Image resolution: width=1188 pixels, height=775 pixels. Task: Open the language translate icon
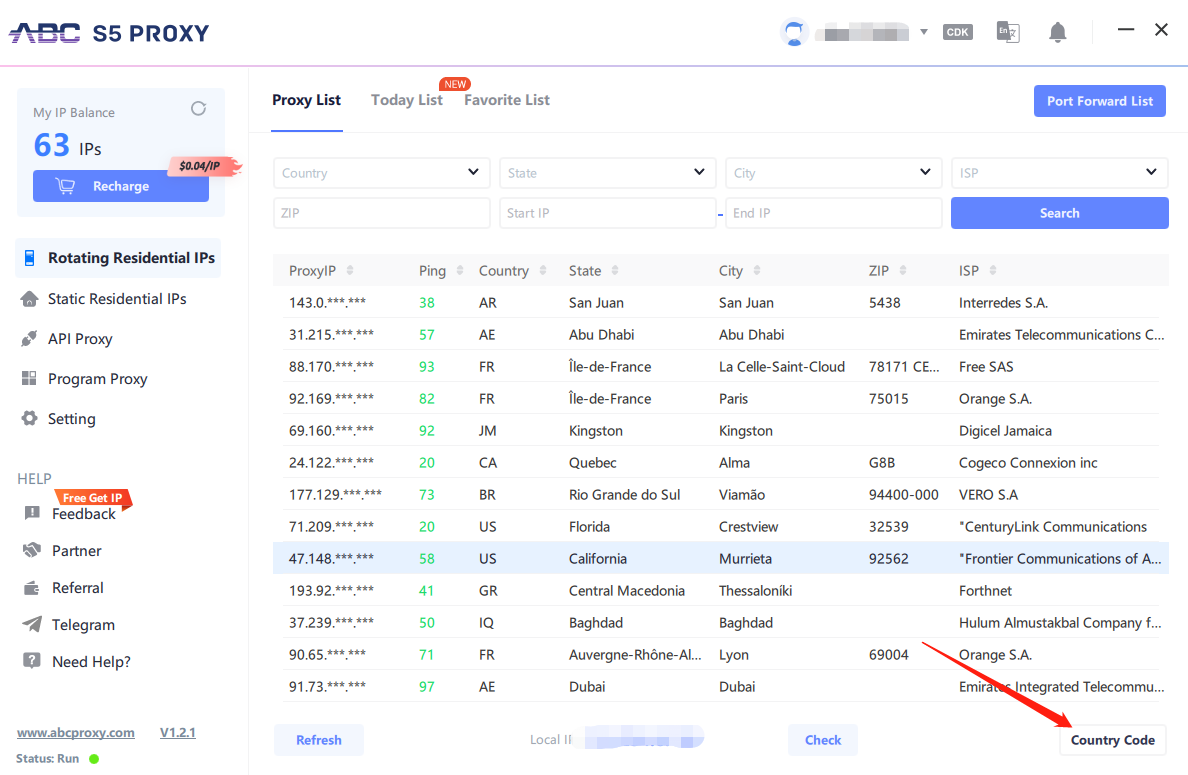click(1008, 32)
